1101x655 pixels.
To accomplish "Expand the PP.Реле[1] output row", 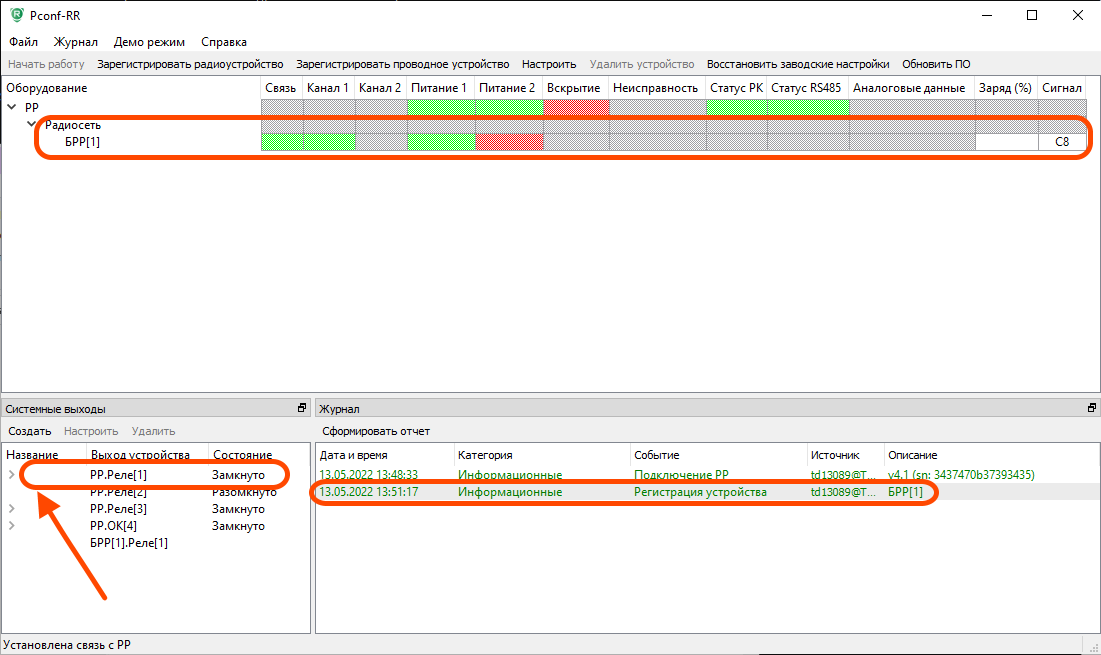I will 12,475.
